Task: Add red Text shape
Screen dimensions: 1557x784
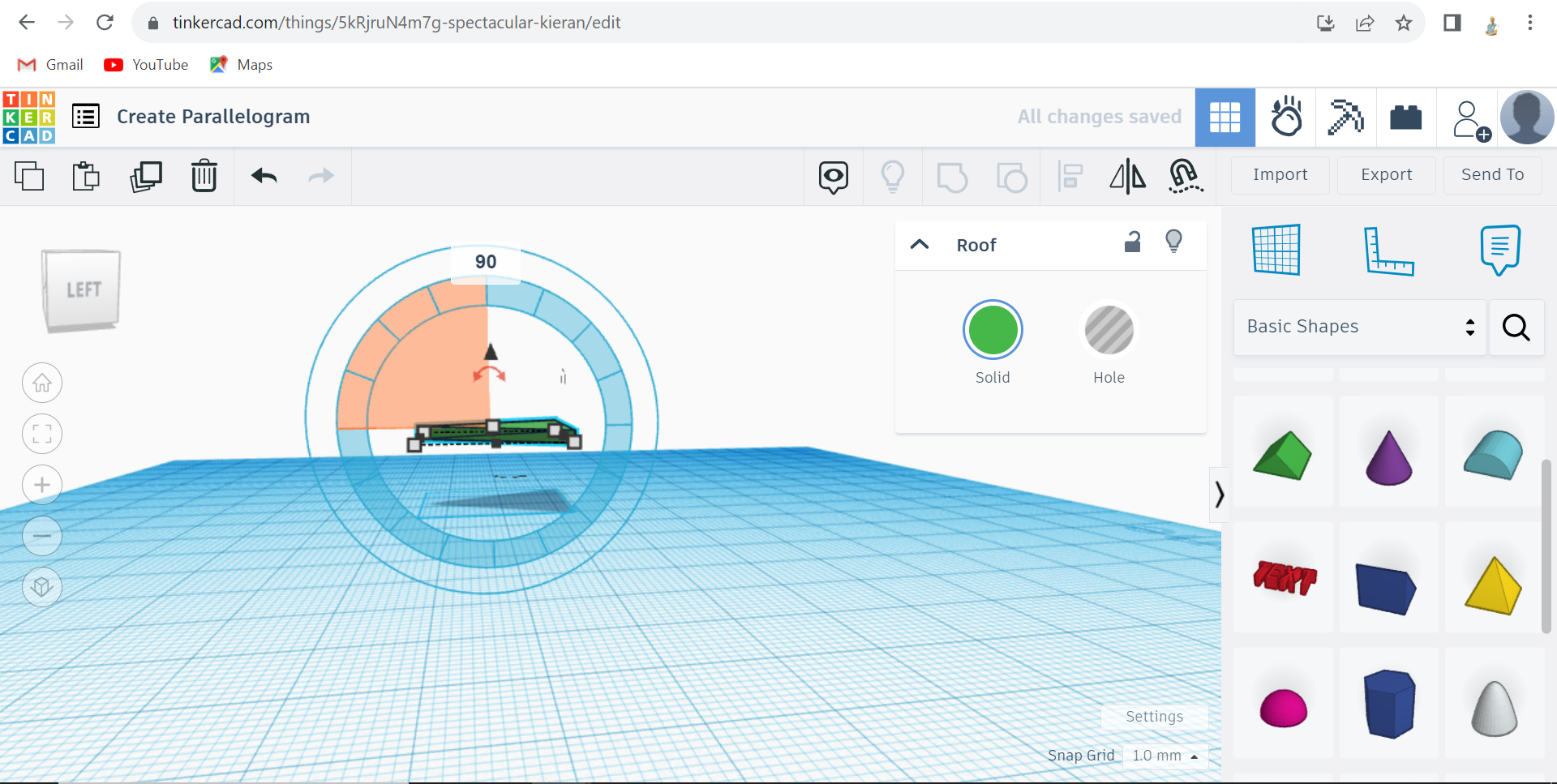Action: pyautogui.click(x=1283, y=577)
